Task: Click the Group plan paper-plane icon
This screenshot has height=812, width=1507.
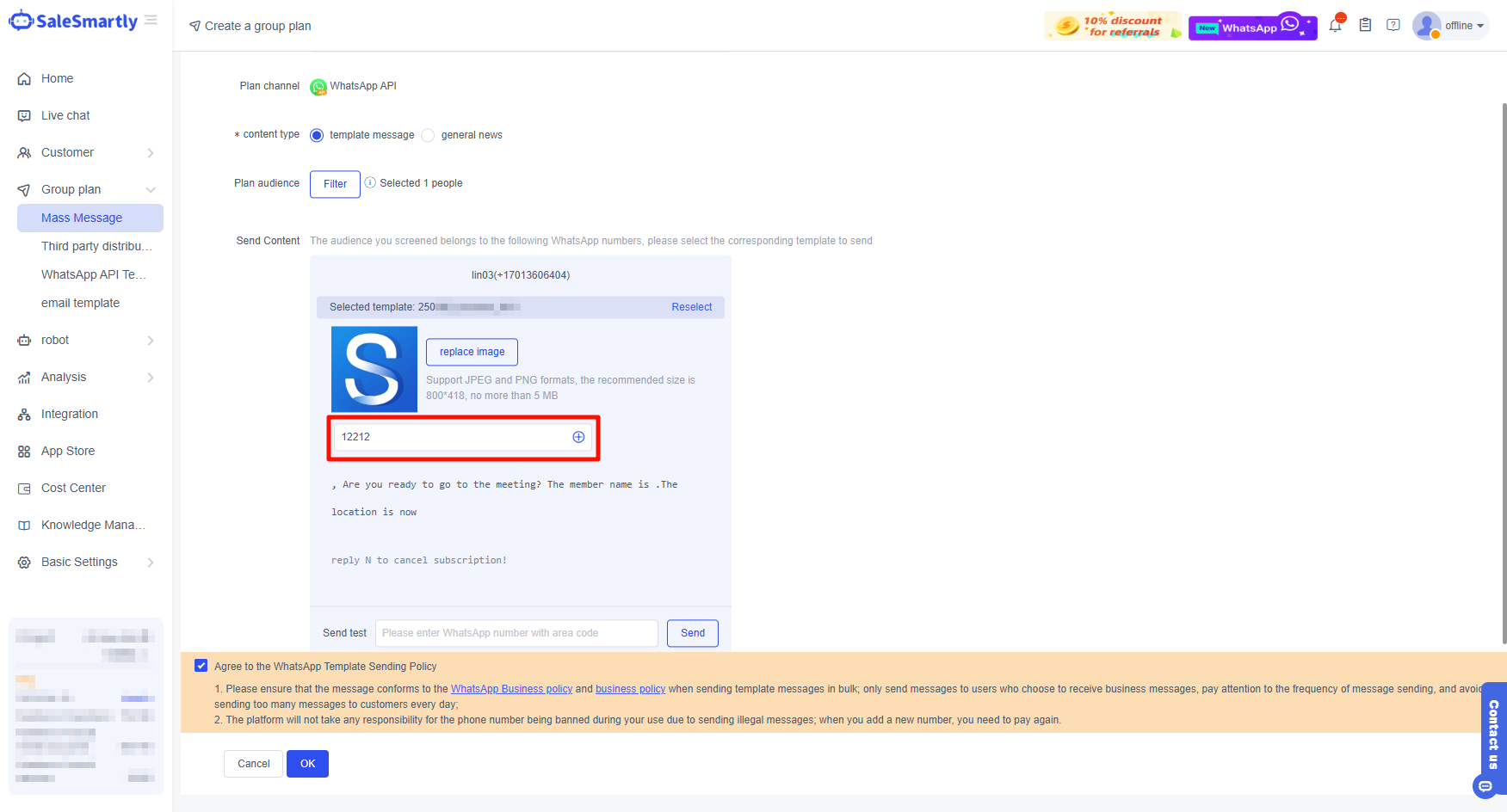Action: pyautogui.click(x=24, y=190)
